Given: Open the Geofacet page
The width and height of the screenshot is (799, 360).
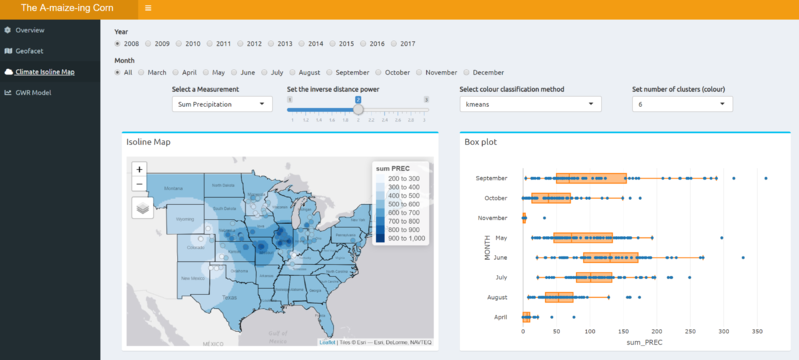Looking at the screenshot, I should coord(29,51).
